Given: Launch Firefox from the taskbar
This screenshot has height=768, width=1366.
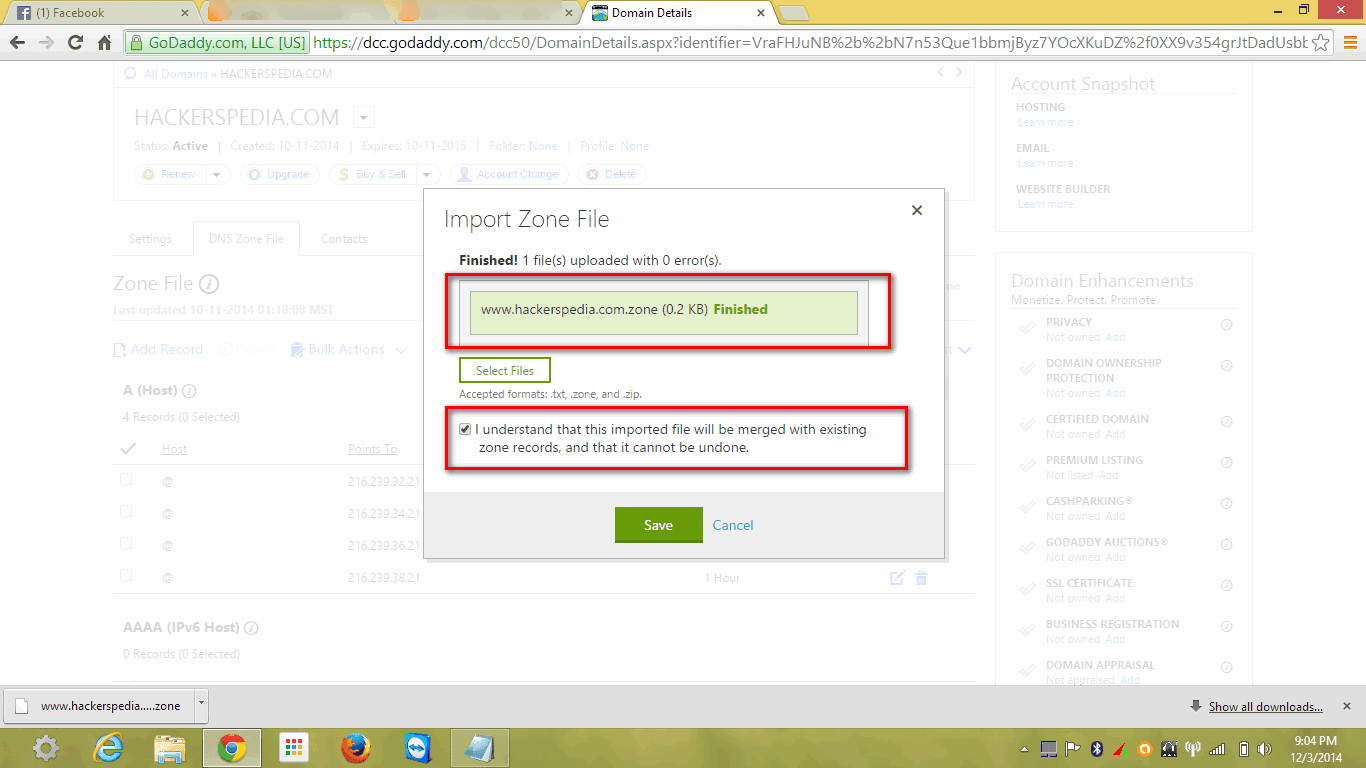Looking at the screenshot, I should (356, 748).
